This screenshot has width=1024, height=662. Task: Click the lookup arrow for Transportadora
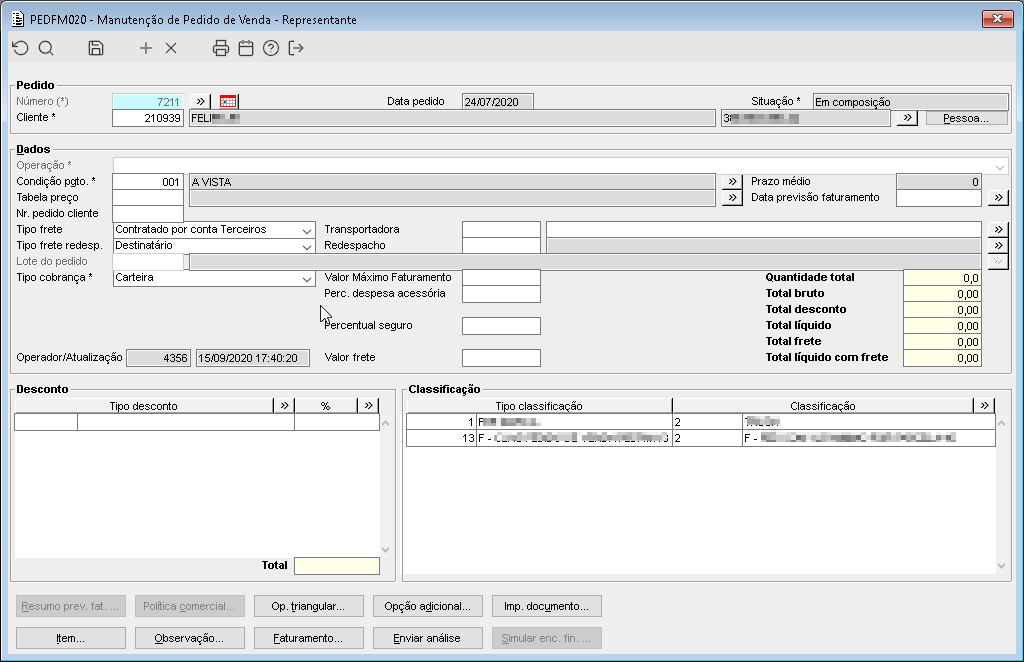(x=998, y=230)
